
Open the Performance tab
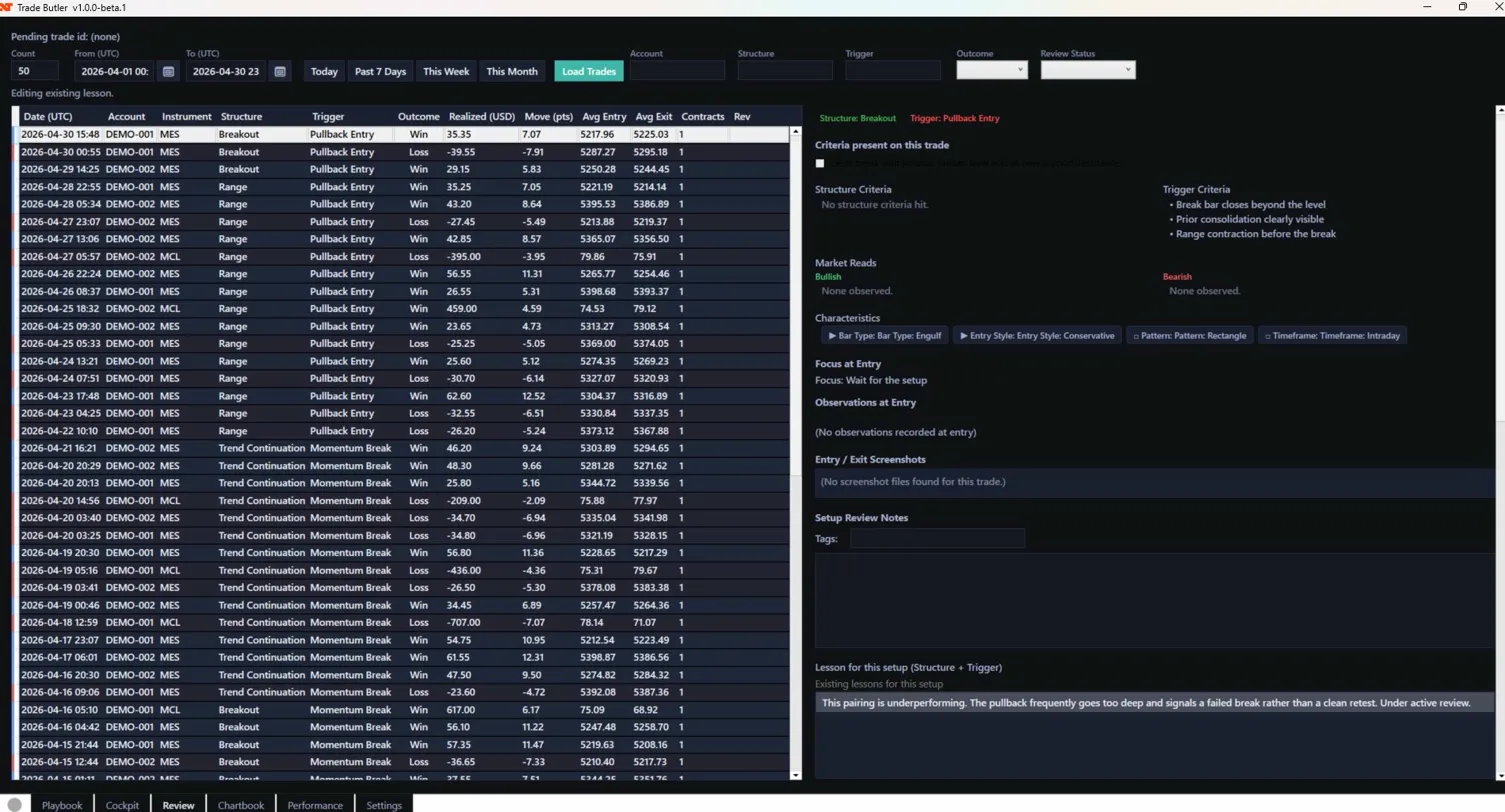pyautogui.click(x=315, y=805)
